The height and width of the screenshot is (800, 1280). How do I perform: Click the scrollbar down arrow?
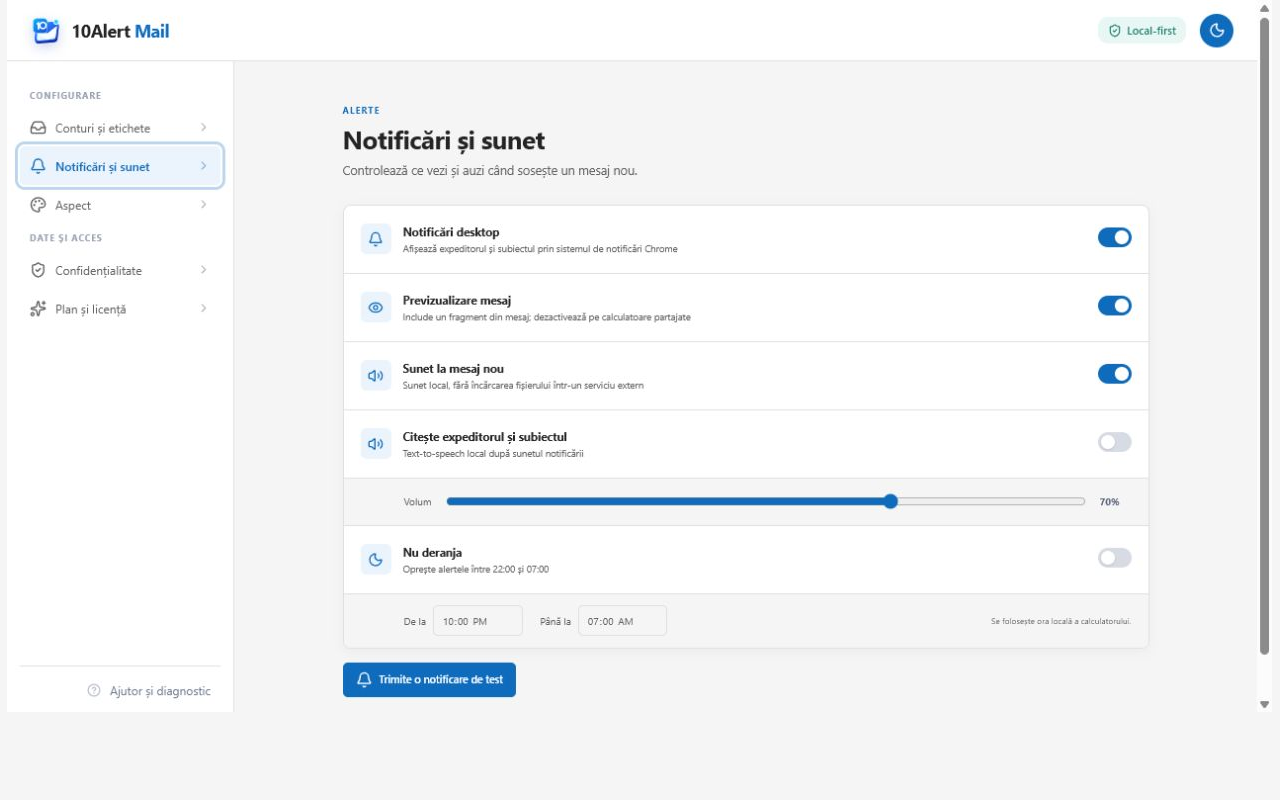pos(1264,705)
